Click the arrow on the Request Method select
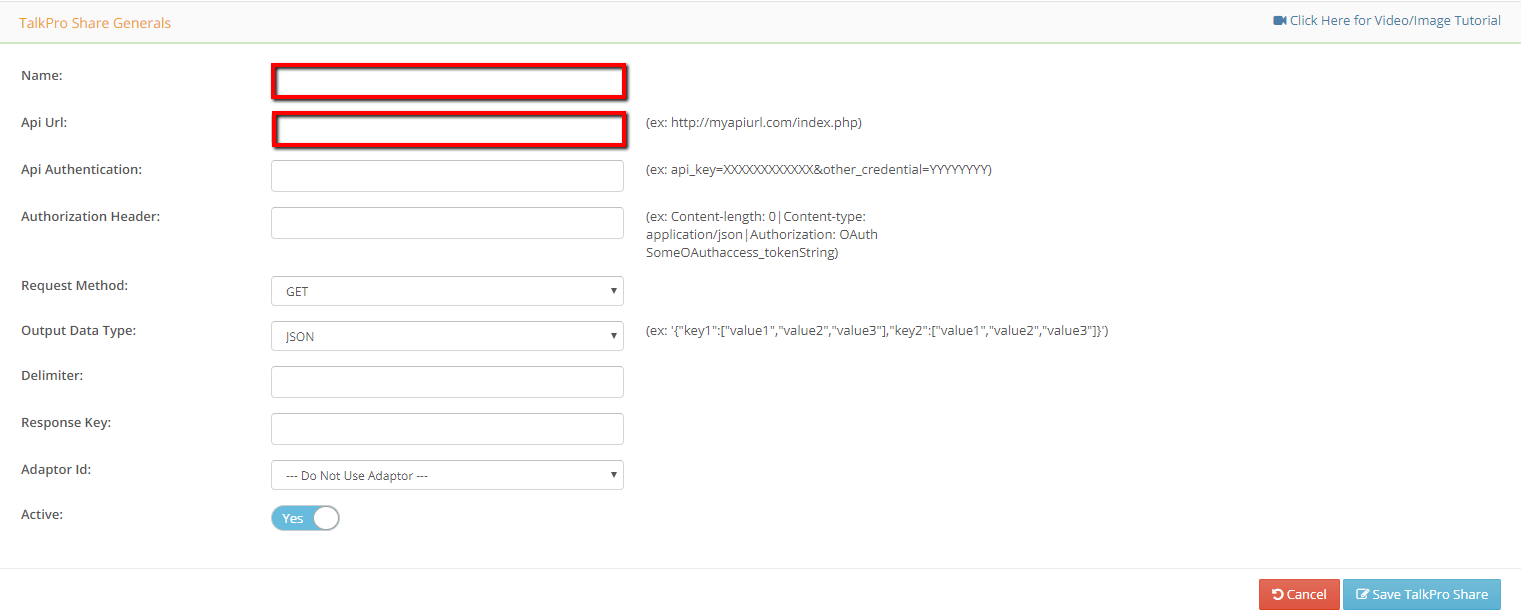1521x616 pixels. [x=613, y=291]
